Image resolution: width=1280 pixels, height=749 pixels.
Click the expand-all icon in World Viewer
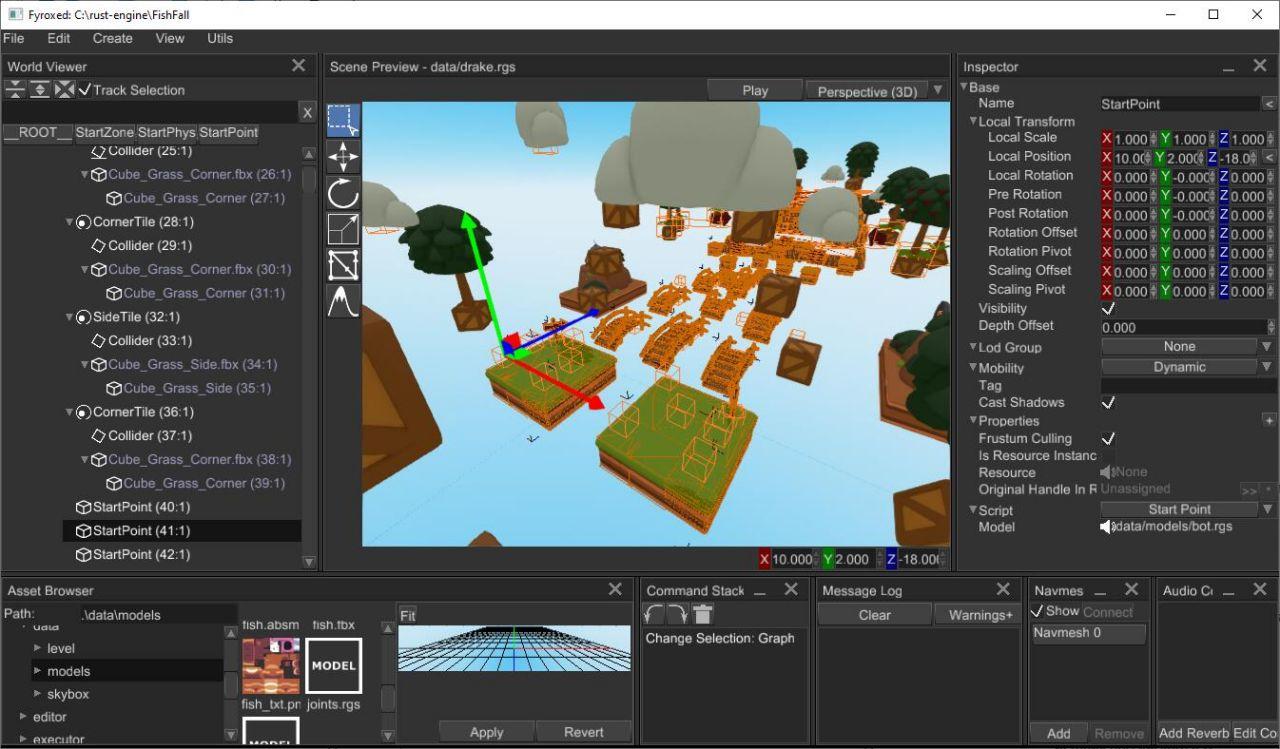click(40, 89)
